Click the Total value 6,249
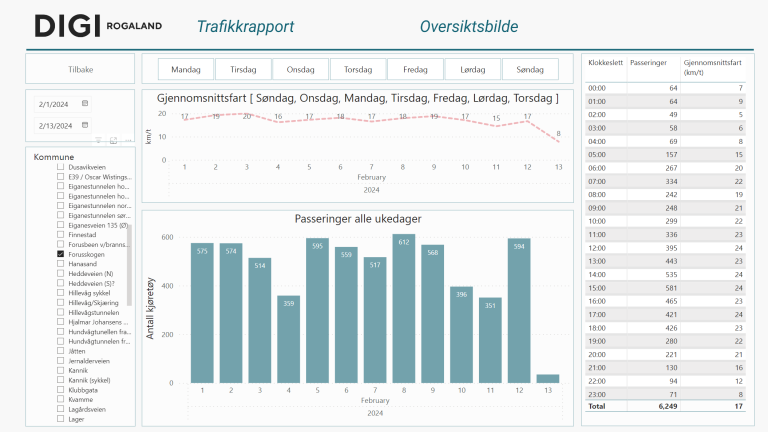The width and height of the screenshot is (768, 432). (668, 406)
